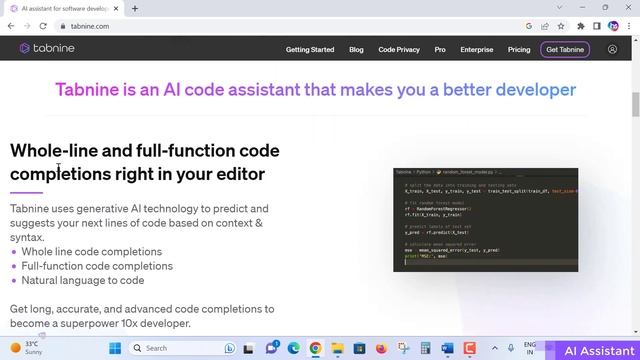640x360 pixels.
Task: Bookmark this page with star icon
Action: pos(561,26)
